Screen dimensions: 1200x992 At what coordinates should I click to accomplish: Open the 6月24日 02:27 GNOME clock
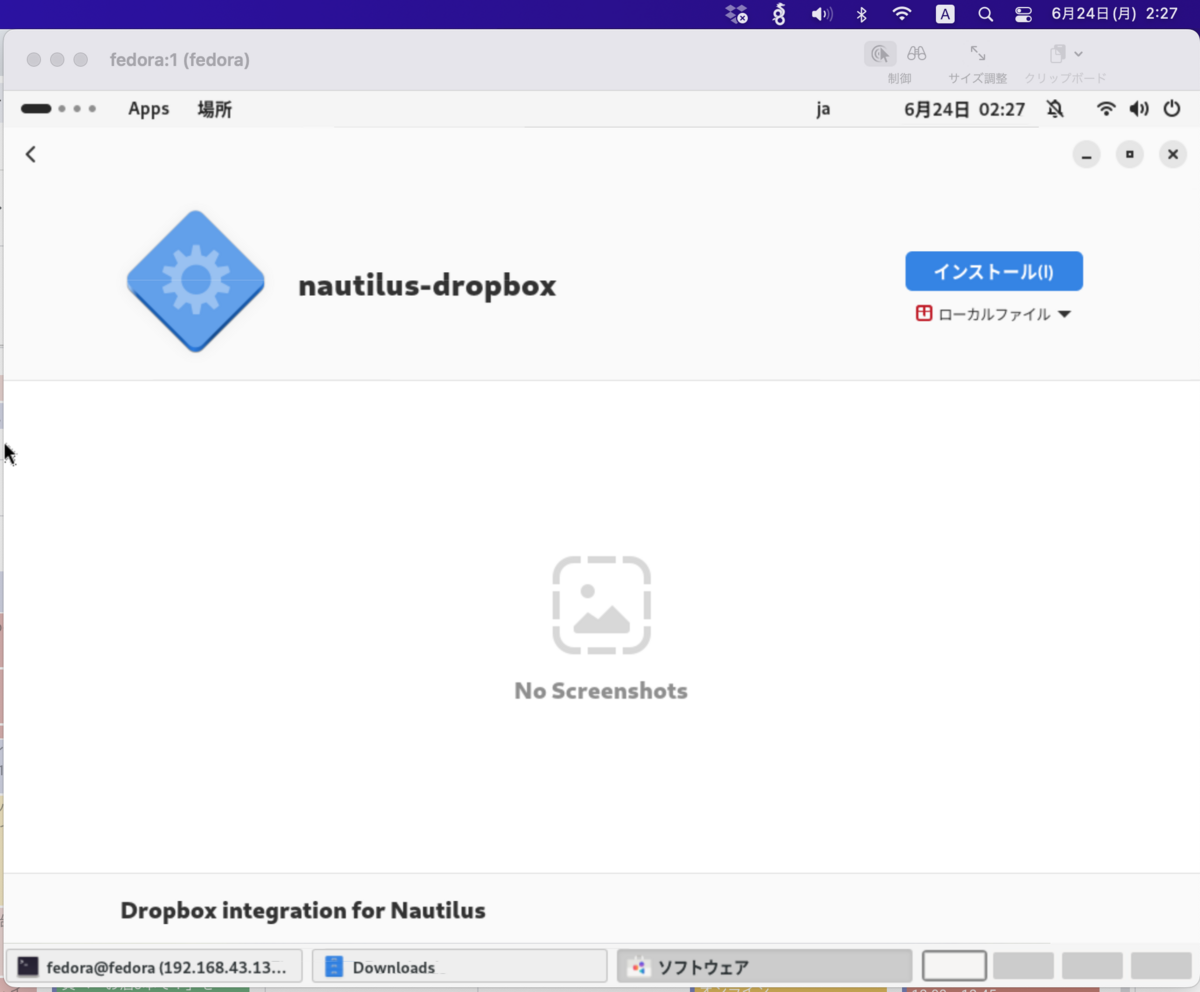pos(964,109)
